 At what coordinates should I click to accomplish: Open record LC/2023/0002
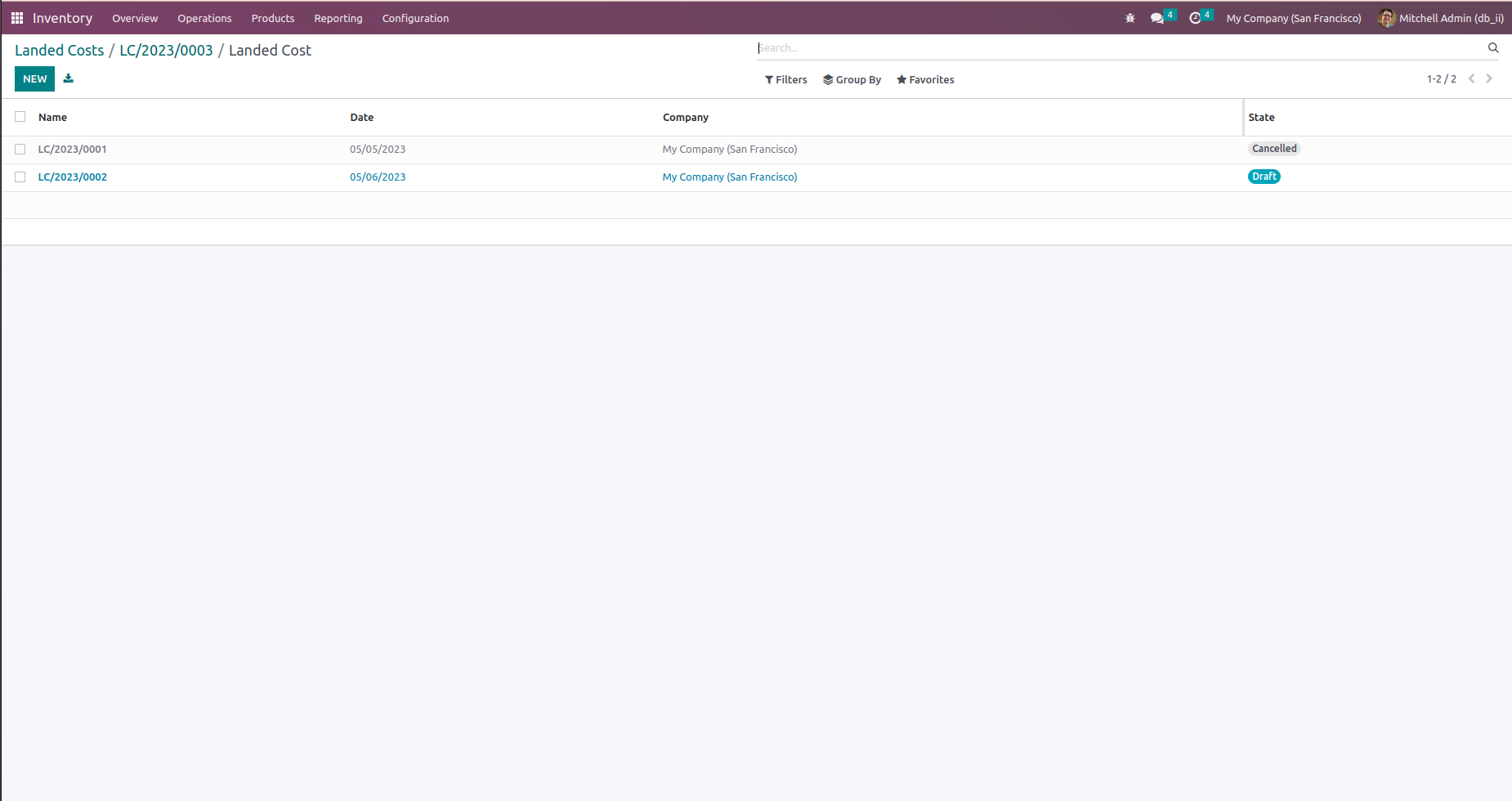[73, 177]
